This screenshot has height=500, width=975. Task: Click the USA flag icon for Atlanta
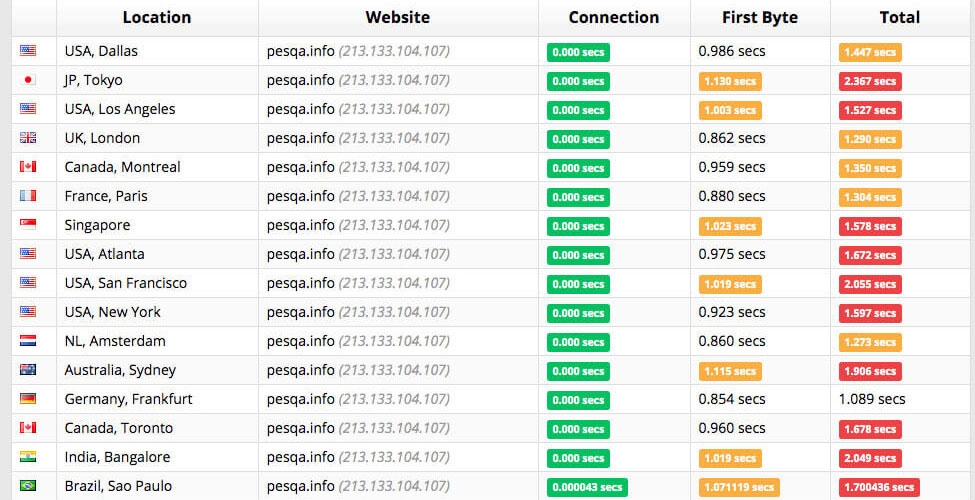(27, 254)
